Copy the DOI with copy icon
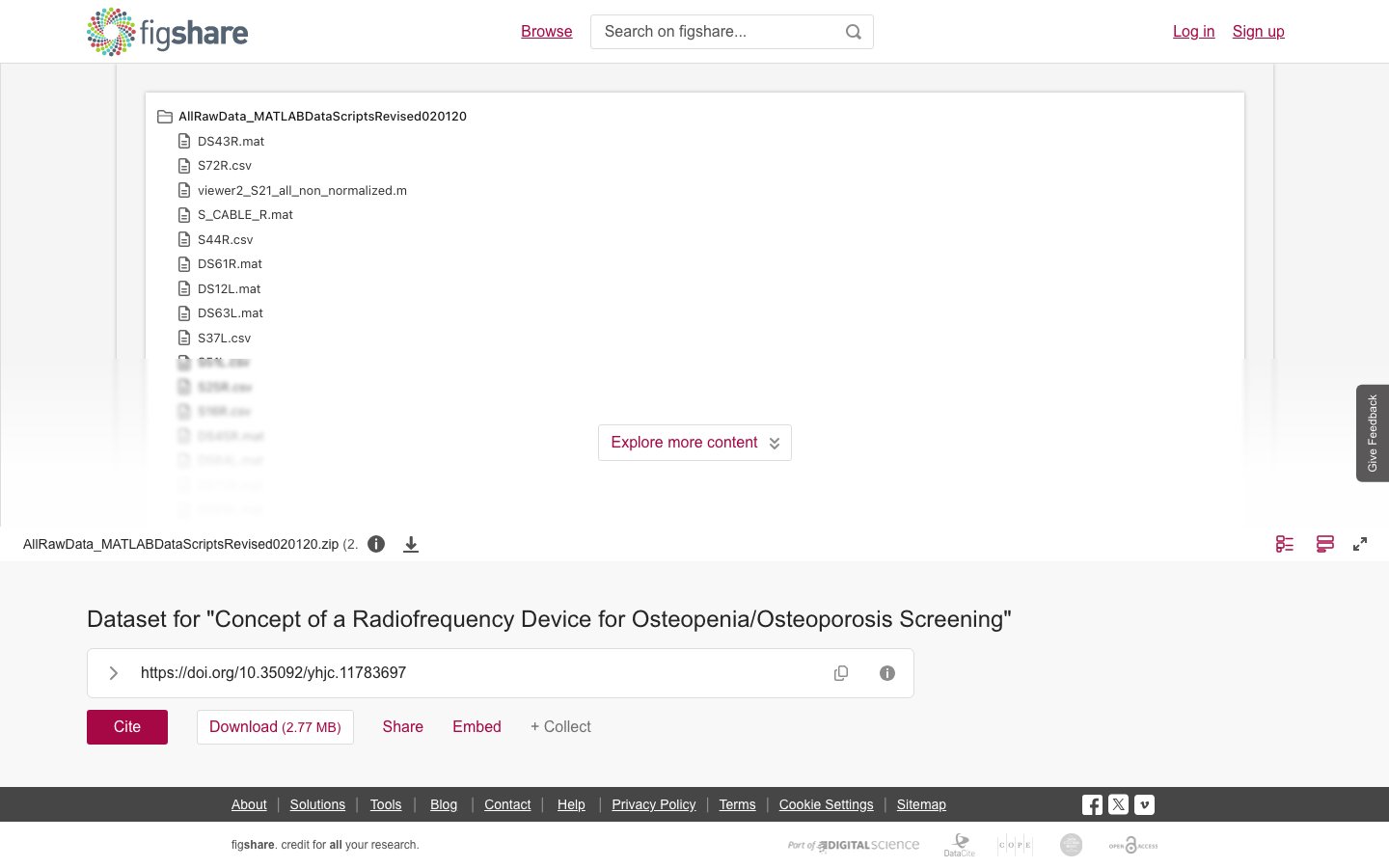The image size is (1389, 868). (841, 673)
